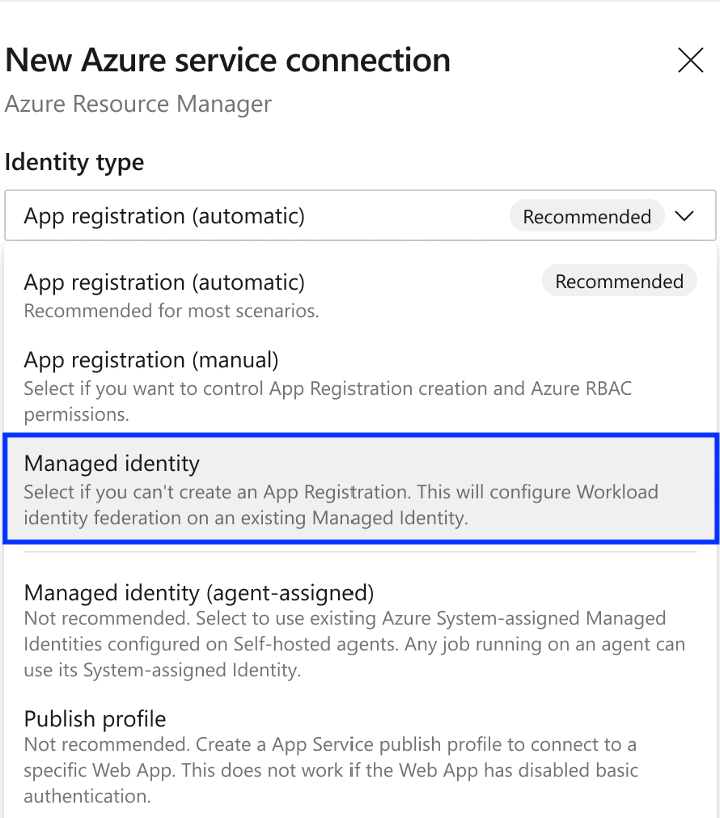Click the Recommended badge on the first list option
Viewport: 720px width, 818px height.
point(619,281)
